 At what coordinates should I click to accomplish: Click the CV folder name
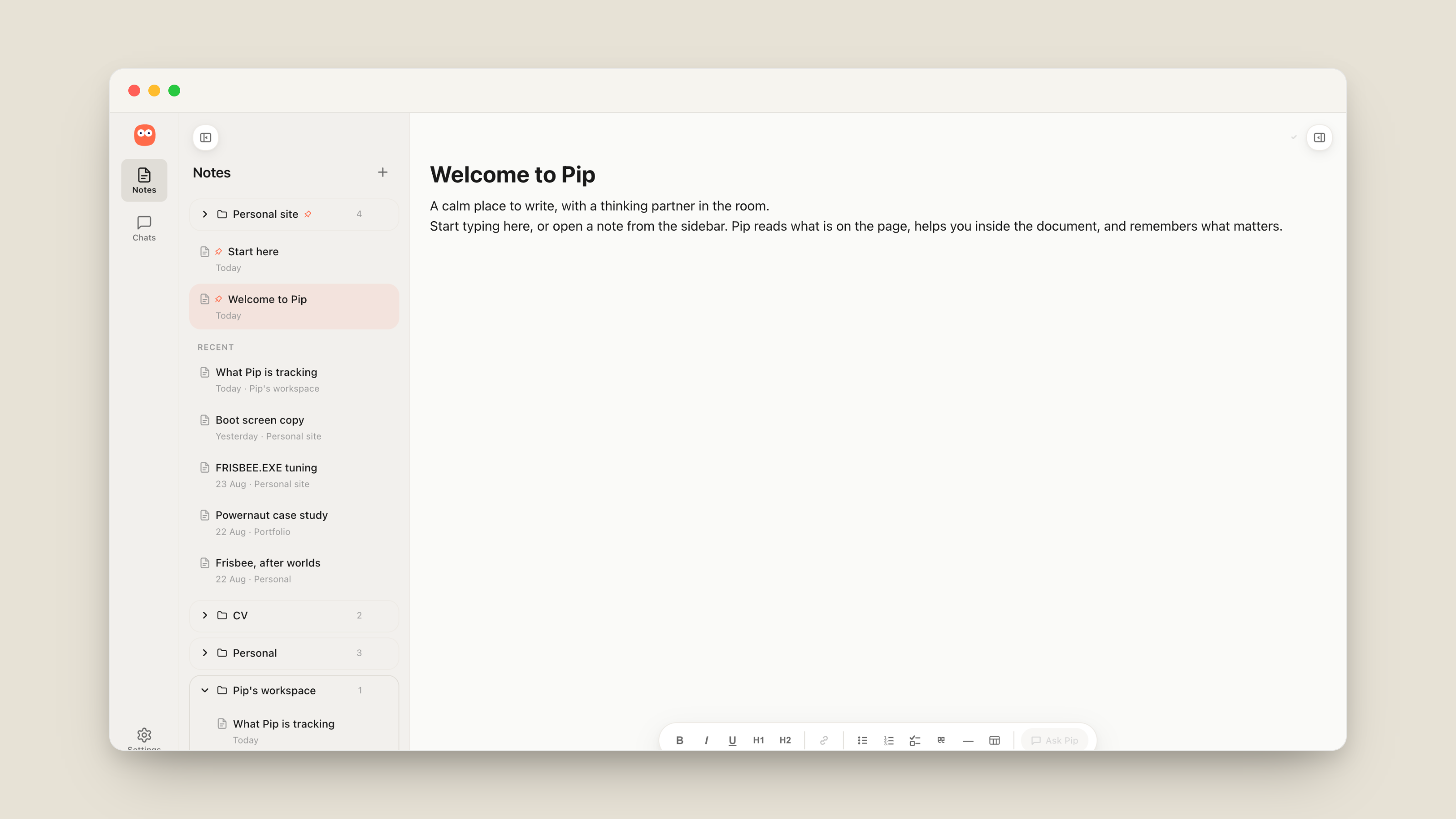click(240, 616)
